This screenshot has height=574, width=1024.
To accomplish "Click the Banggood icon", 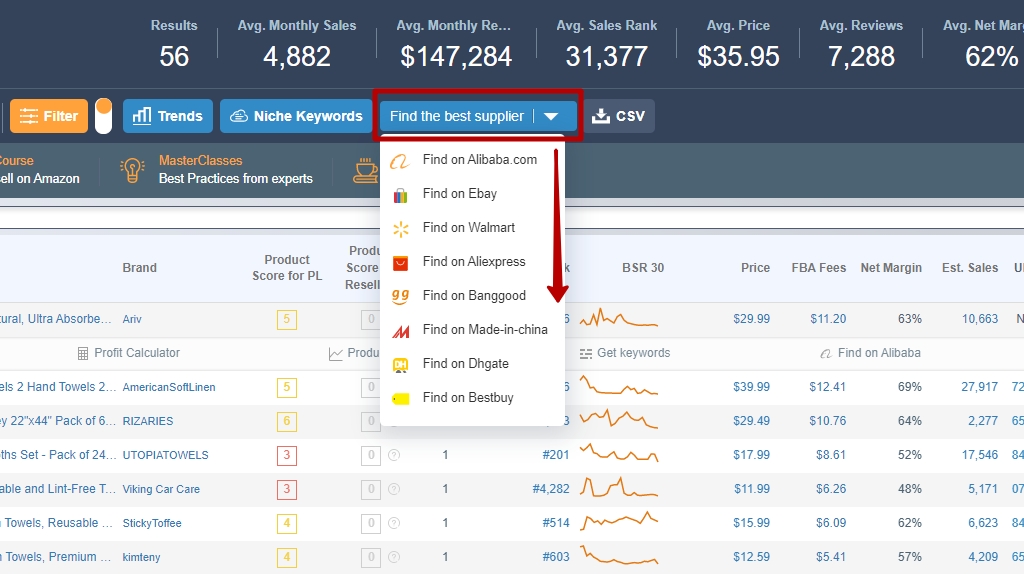I will click(400, 296).
